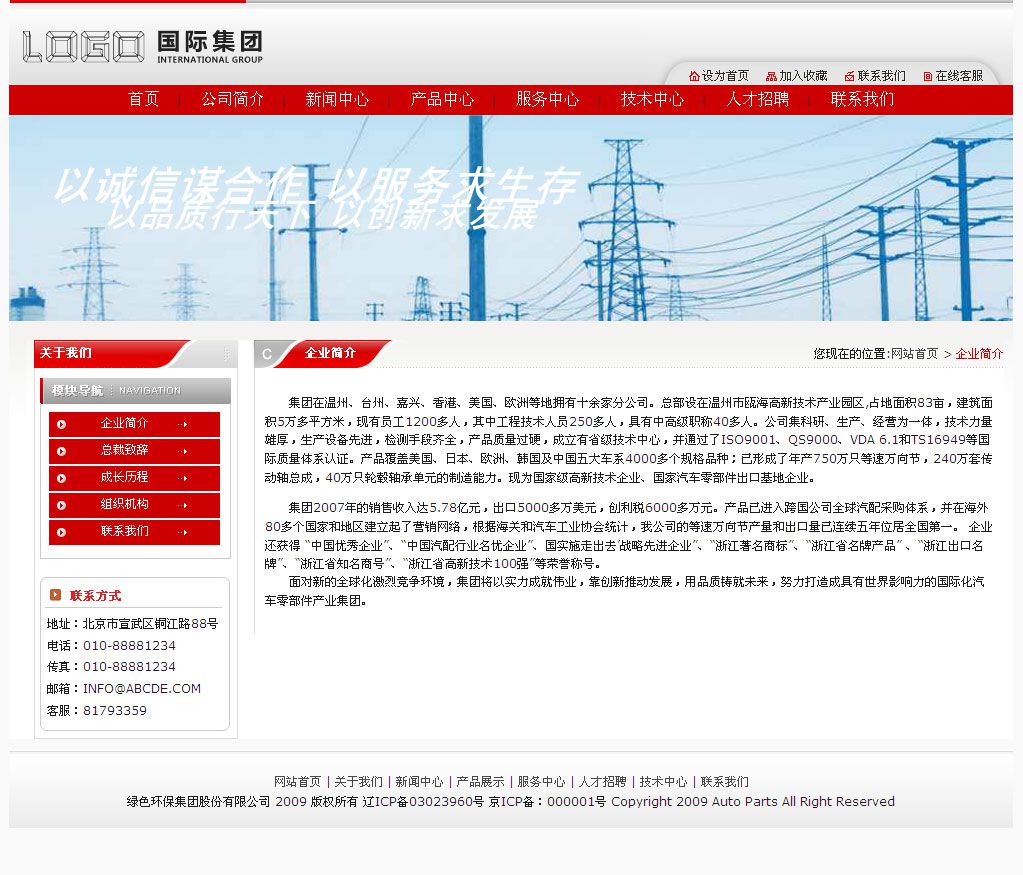Click the 联系我们 text in the top utility bar
The height and width of the screenshot is (875, 1023).
881,76
